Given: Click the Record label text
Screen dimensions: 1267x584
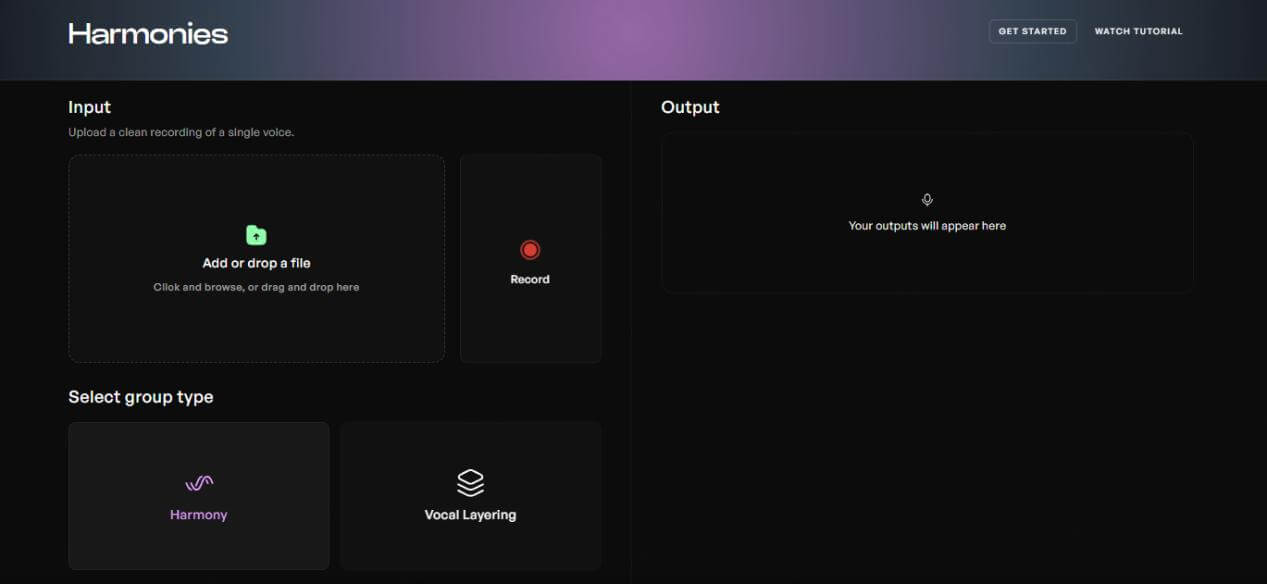Looking at the screenshot, I should pyautogui.click(x=530, y=280).
